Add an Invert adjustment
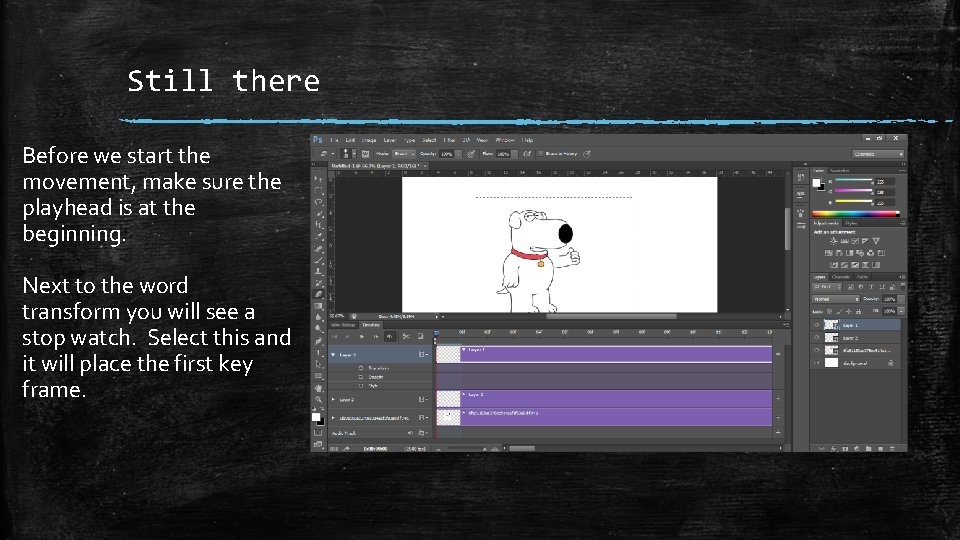 click(x=834, y=264)
